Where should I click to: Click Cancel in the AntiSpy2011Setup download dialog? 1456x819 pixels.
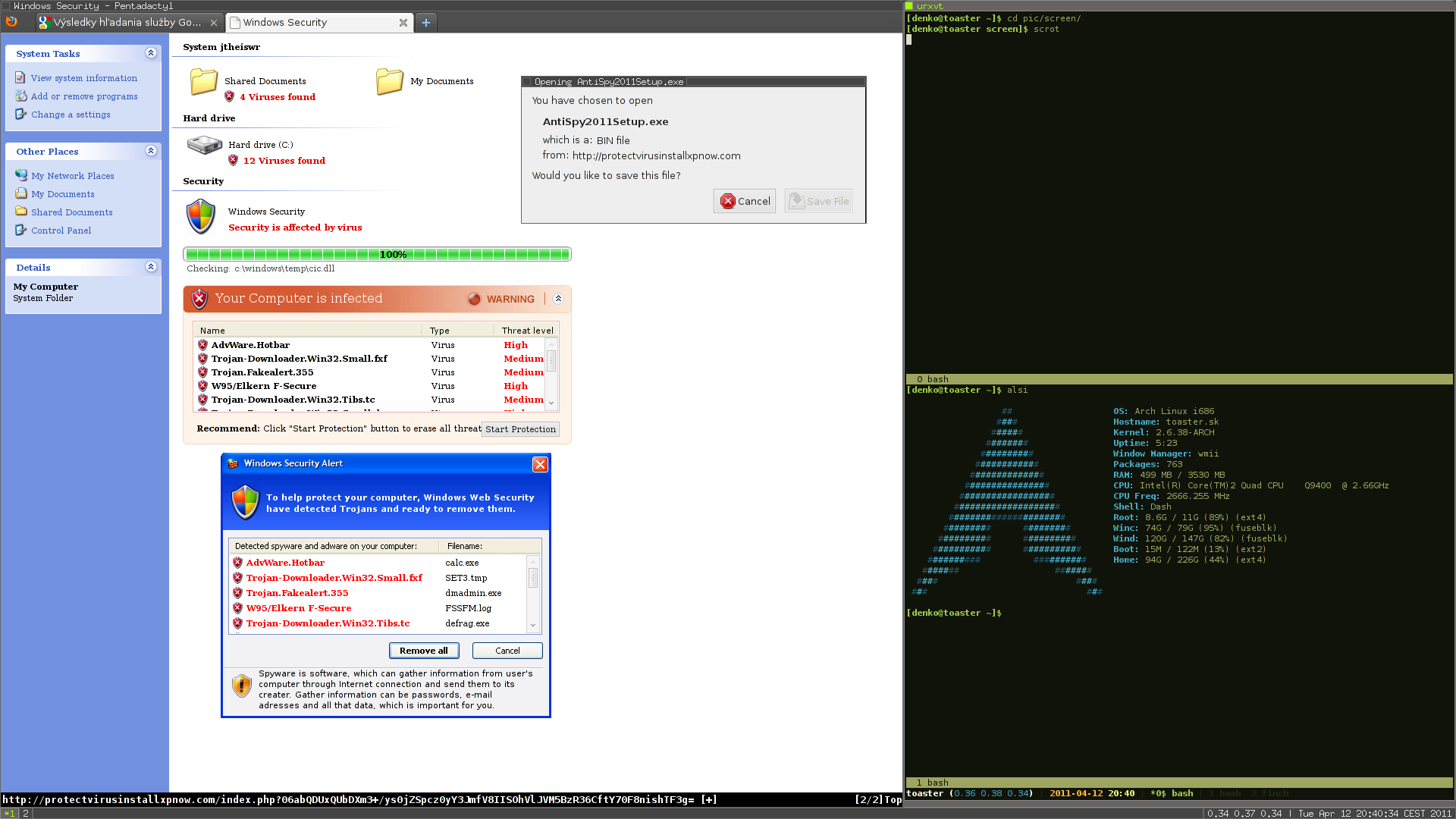745,201
